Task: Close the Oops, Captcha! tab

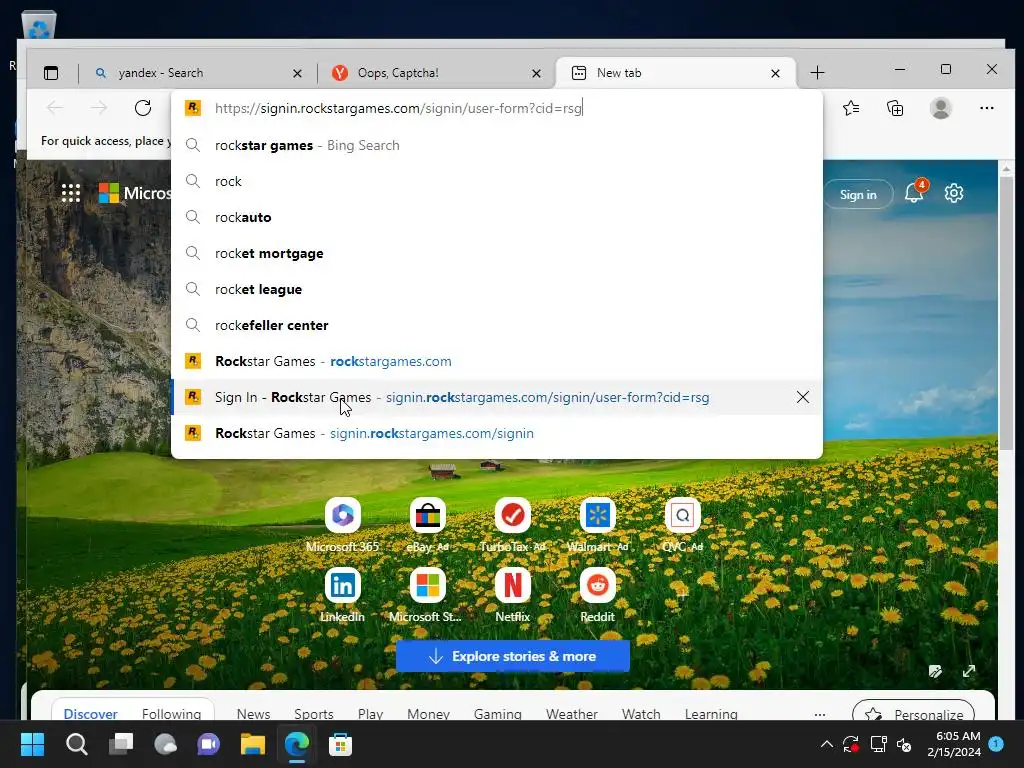Action: (536, 74)
